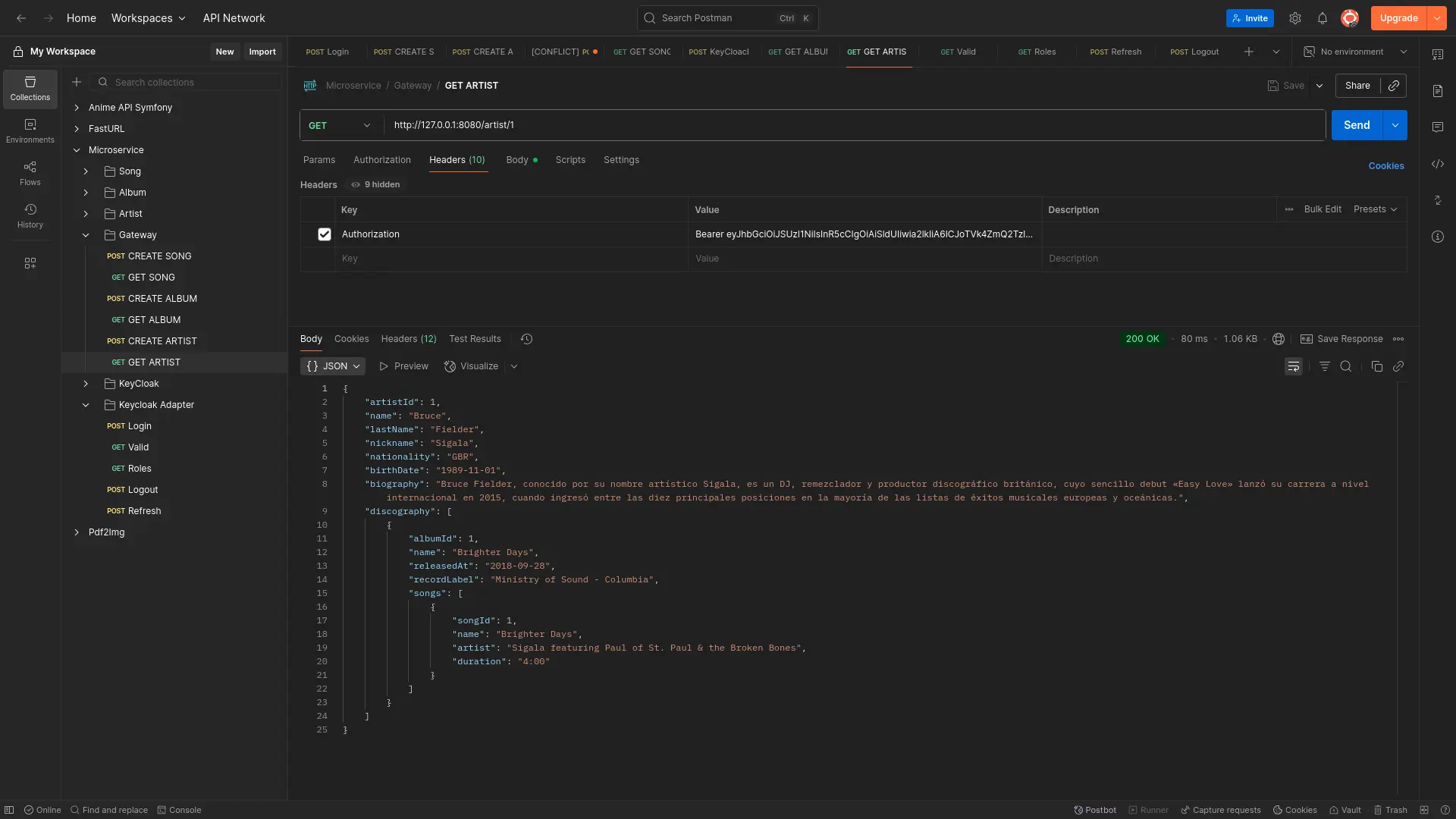Viewport: 1456px width, 819px height.
Task: Switch to the request Body tab
Action: tap(522, 160)
